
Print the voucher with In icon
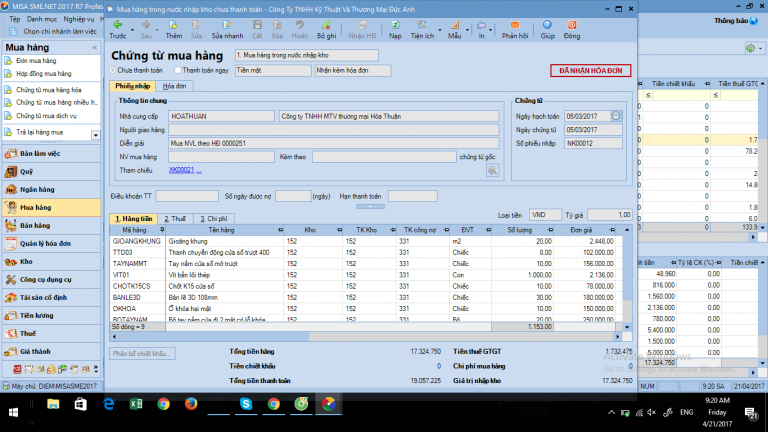pyautogui.click(x=481, y=29)
